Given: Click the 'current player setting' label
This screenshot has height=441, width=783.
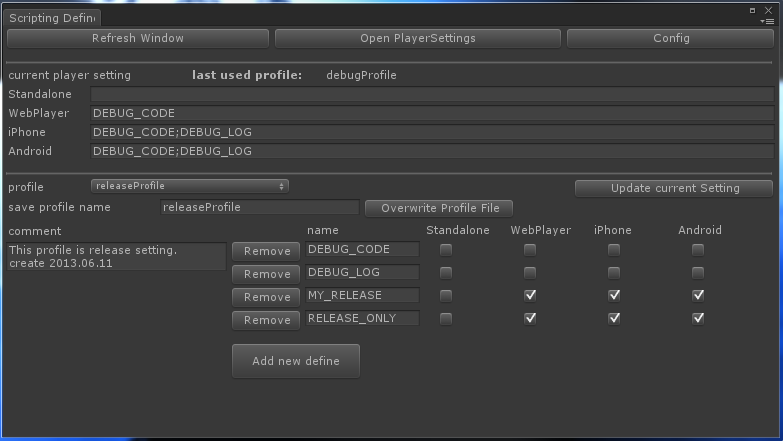Looking at the screenshot, I should tap(69, 75).
